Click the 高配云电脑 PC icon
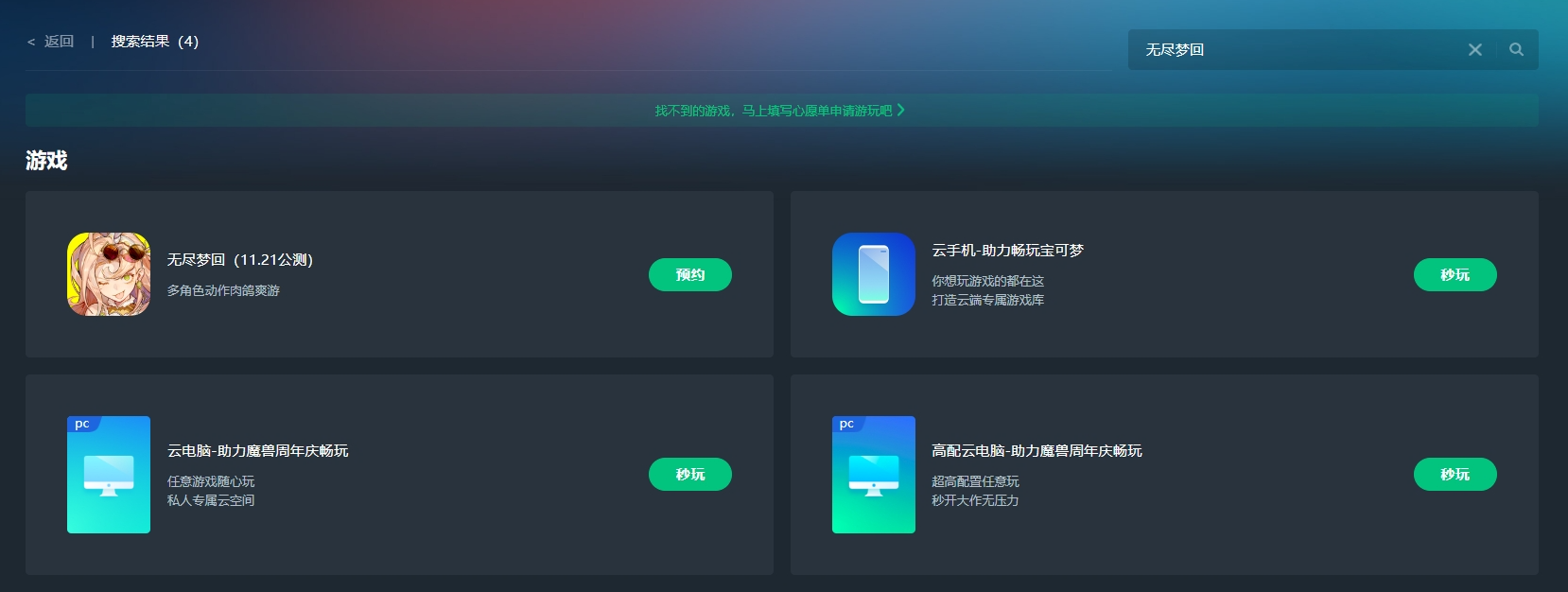 point(873,475)
